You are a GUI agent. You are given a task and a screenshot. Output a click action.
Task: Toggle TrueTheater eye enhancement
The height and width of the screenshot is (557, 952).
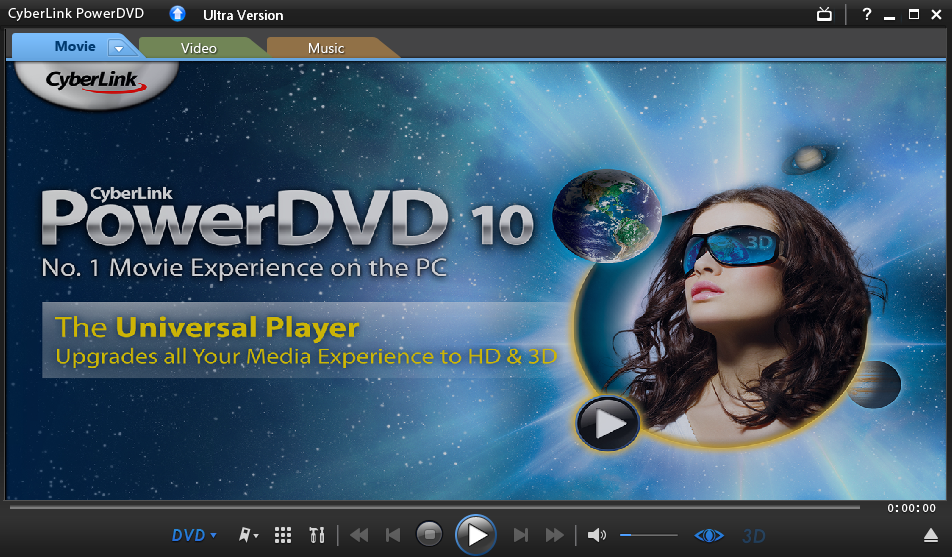click(x=709, y=535)
